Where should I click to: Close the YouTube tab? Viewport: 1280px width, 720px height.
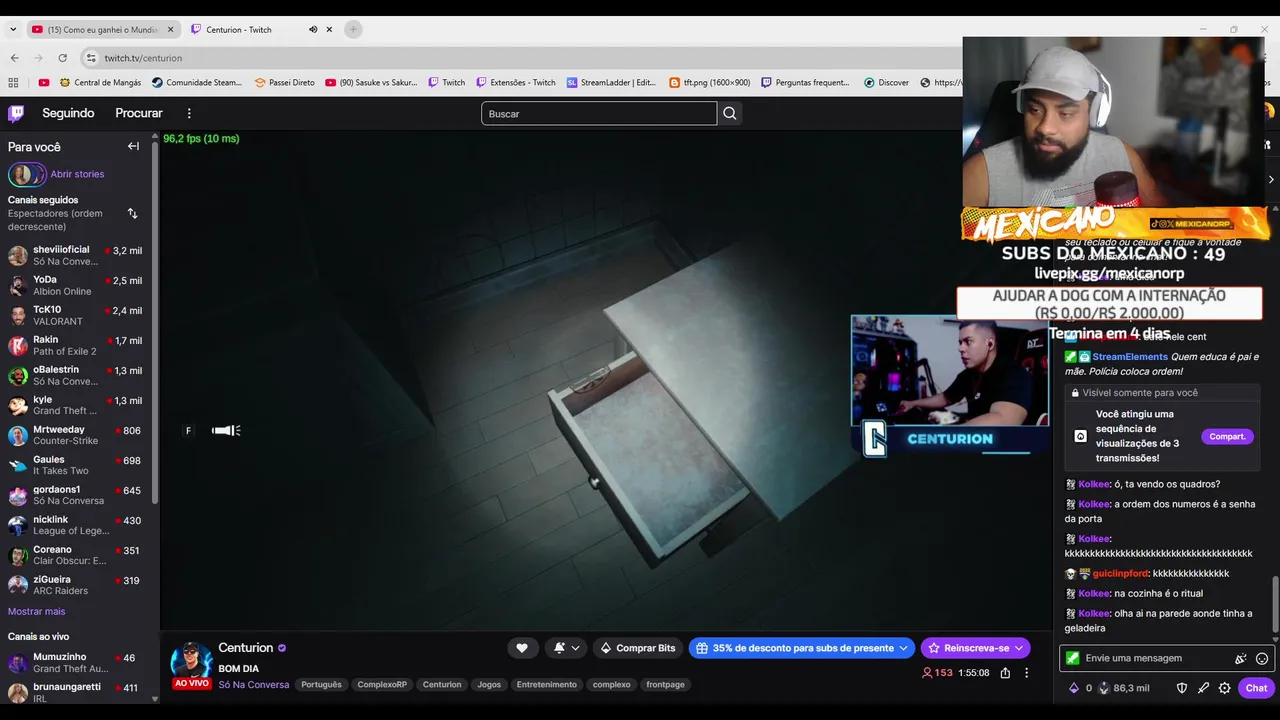(170, 29)
